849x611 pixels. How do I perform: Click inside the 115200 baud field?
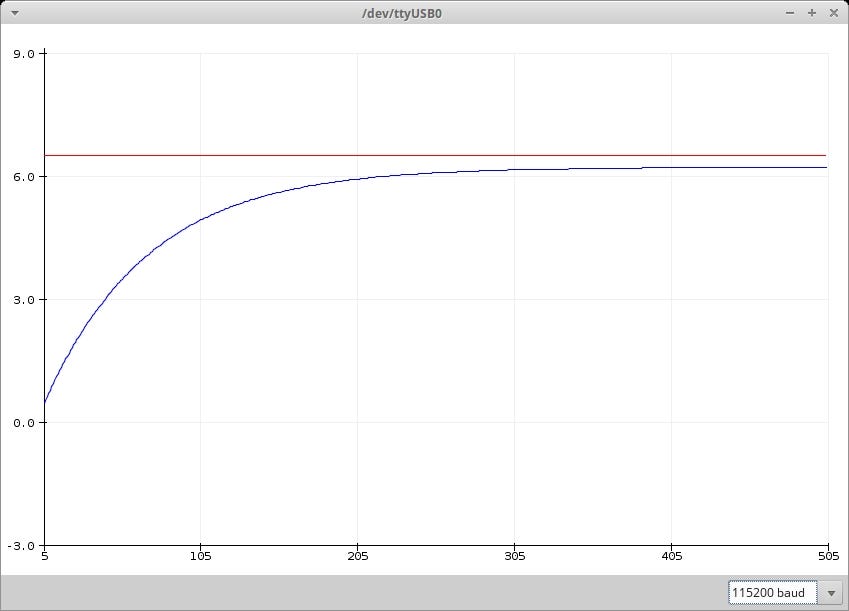tap(770, 592)
